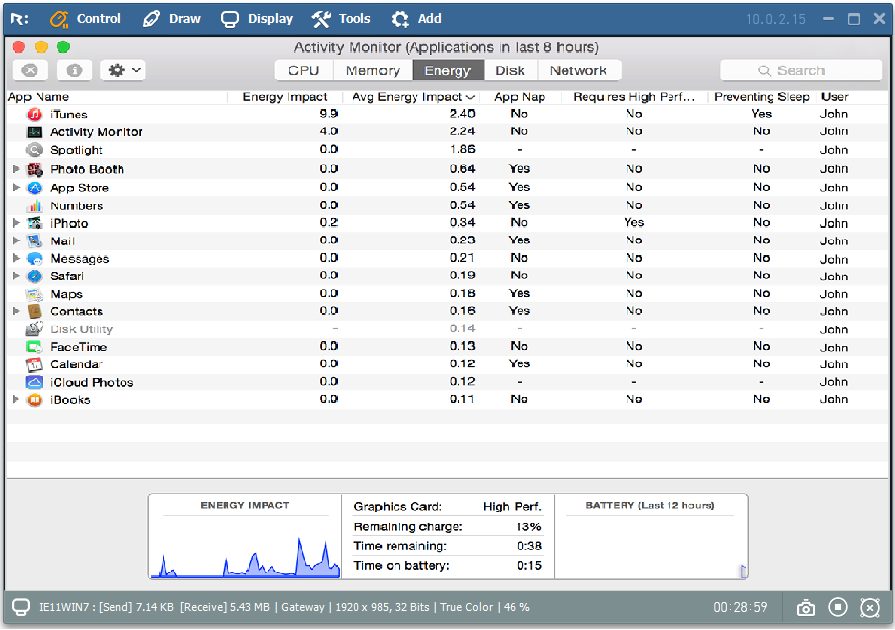Expand the Safari row

tap(16, 276)
